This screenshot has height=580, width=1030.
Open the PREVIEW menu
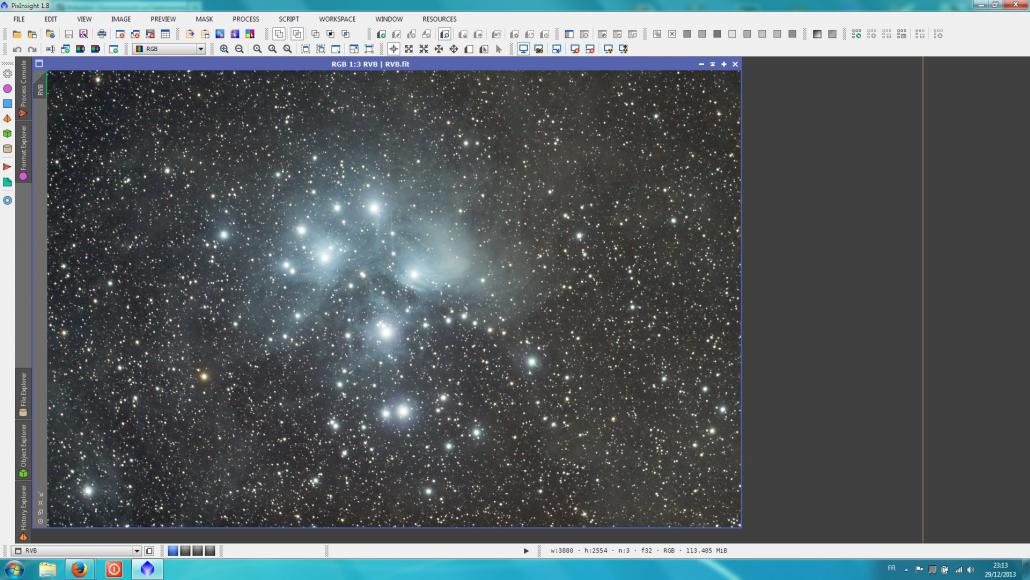[x=163, y=19]
